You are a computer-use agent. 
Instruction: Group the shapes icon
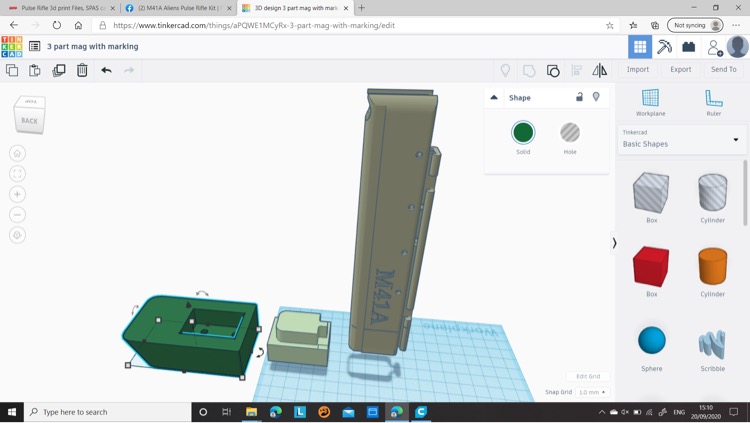tap(529, 71)
